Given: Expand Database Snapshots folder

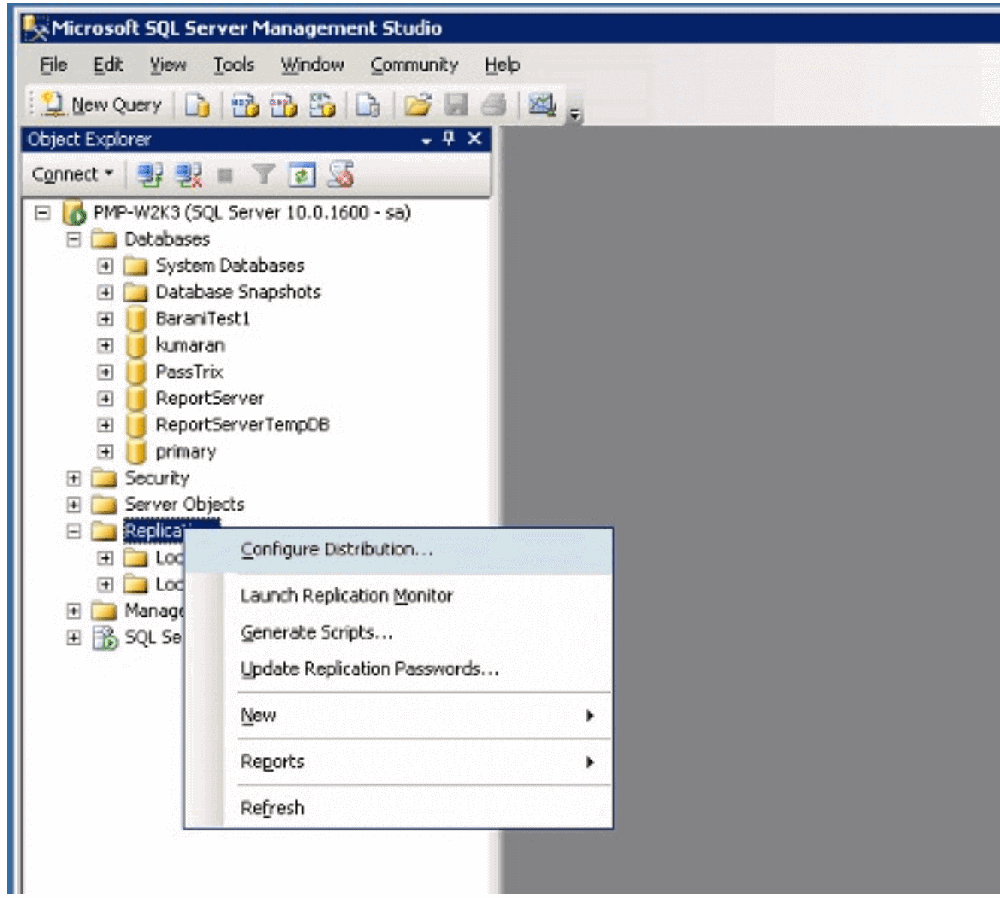Looking at the screenshot, I should click(x=105, y=292).
